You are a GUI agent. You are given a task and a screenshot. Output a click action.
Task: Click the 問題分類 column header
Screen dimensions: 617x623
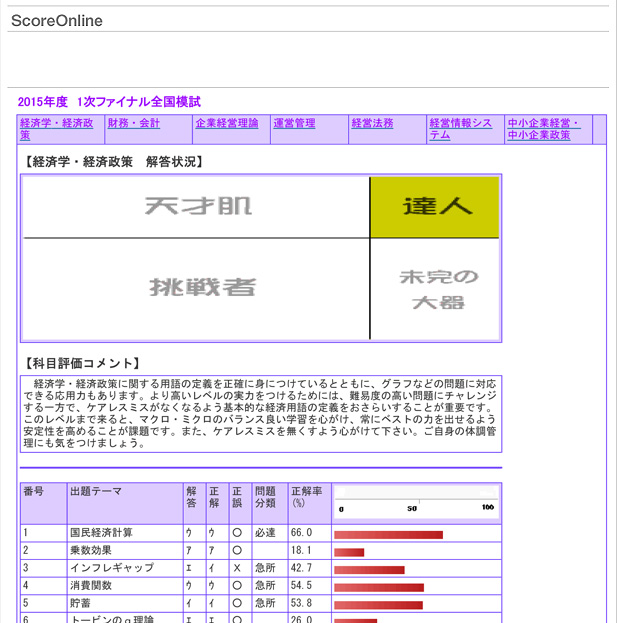point(270,503)
